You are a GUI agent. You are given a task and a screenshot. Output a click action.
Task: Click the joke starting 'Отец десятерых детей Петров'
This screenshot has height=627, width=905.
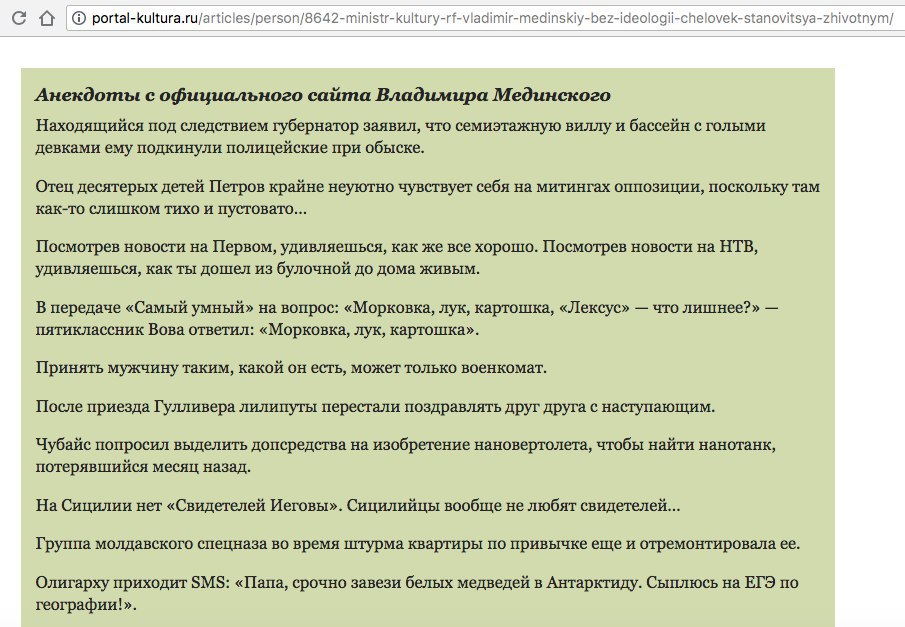428,197
